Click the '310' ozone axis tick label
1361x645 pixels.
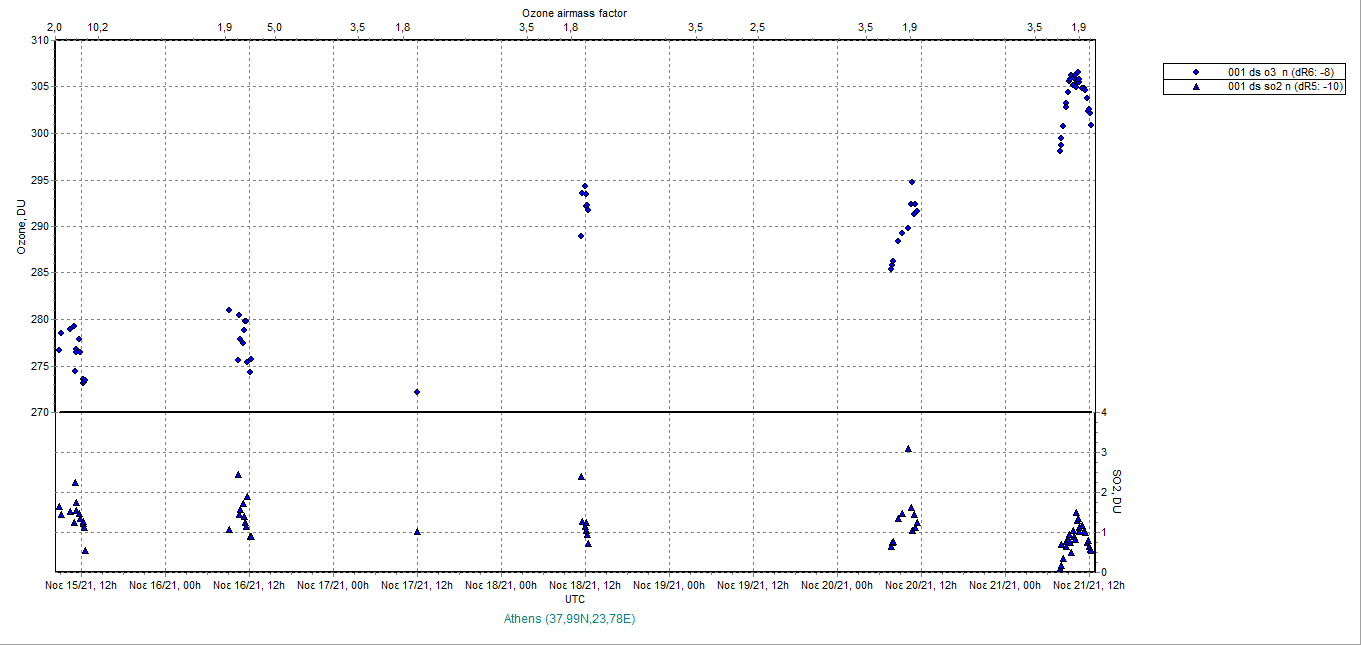click(39, 40)
